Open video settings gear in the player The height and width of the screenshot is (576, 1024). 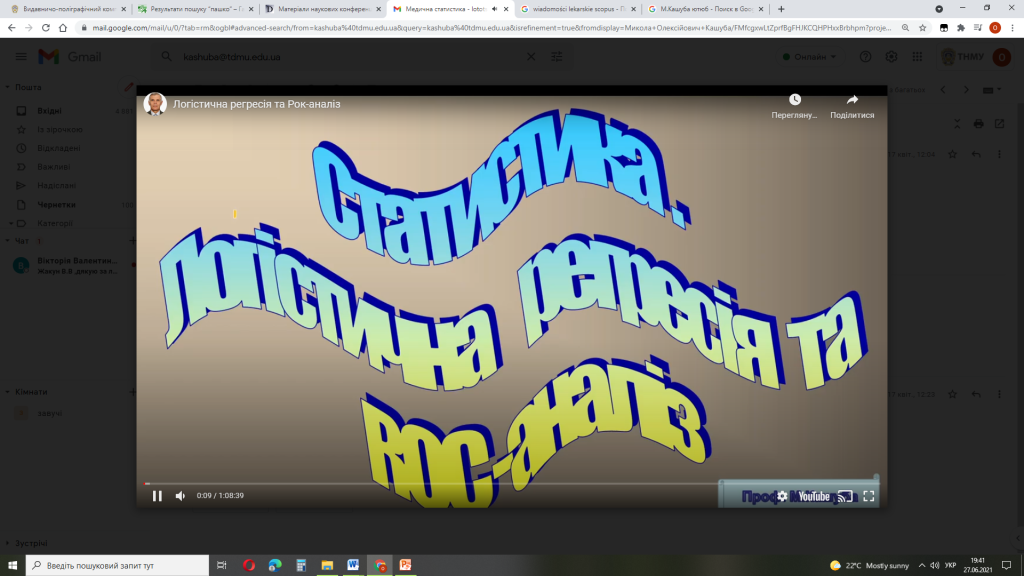[x=782, y=496]
